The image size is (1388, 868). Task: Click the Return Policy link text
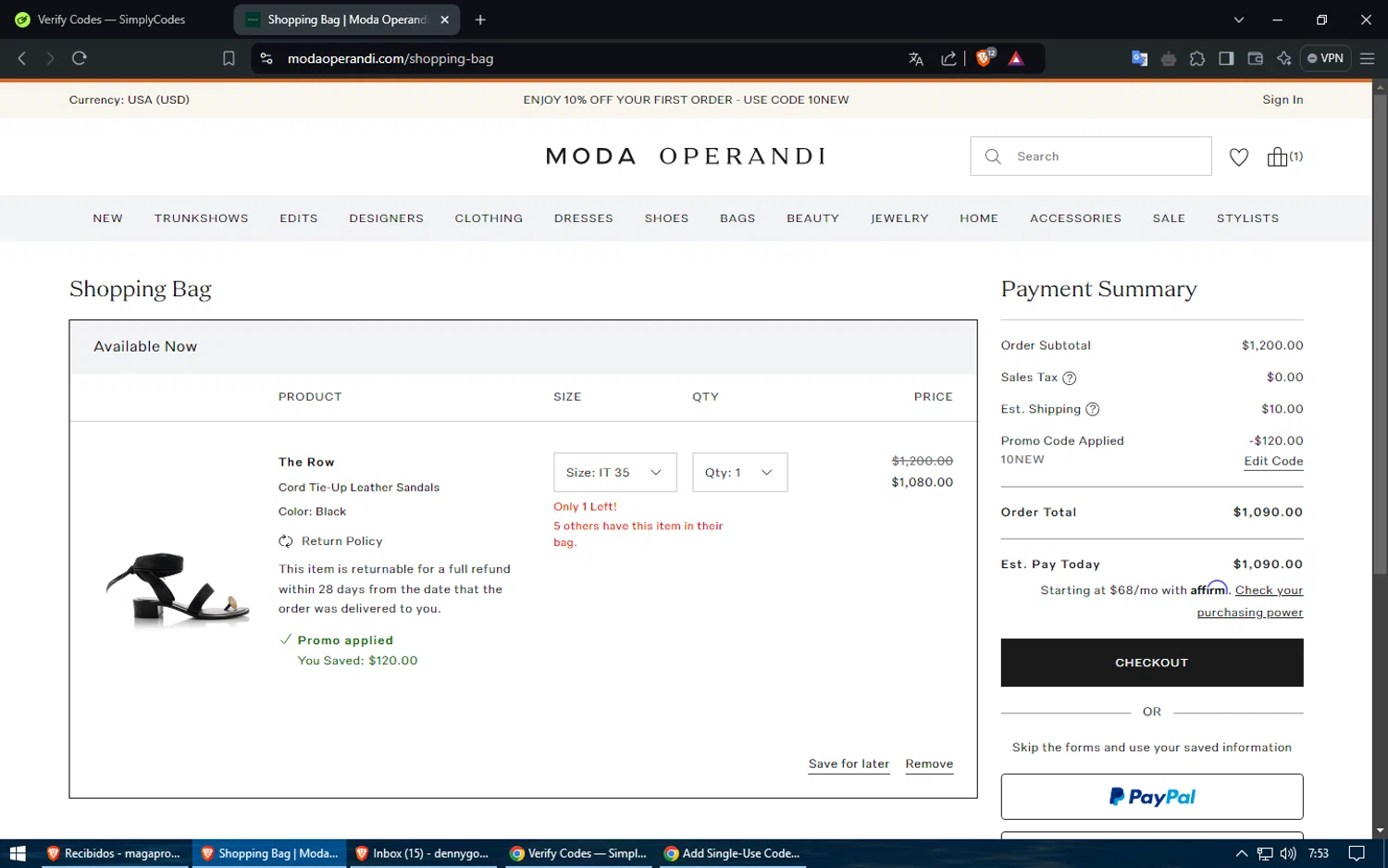click(341, 541)
